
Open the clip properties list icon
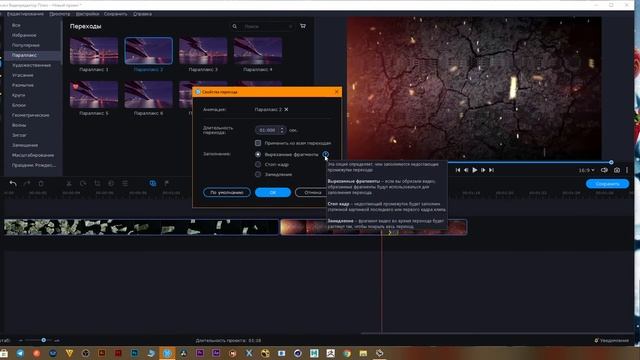[x=125, y=184]
